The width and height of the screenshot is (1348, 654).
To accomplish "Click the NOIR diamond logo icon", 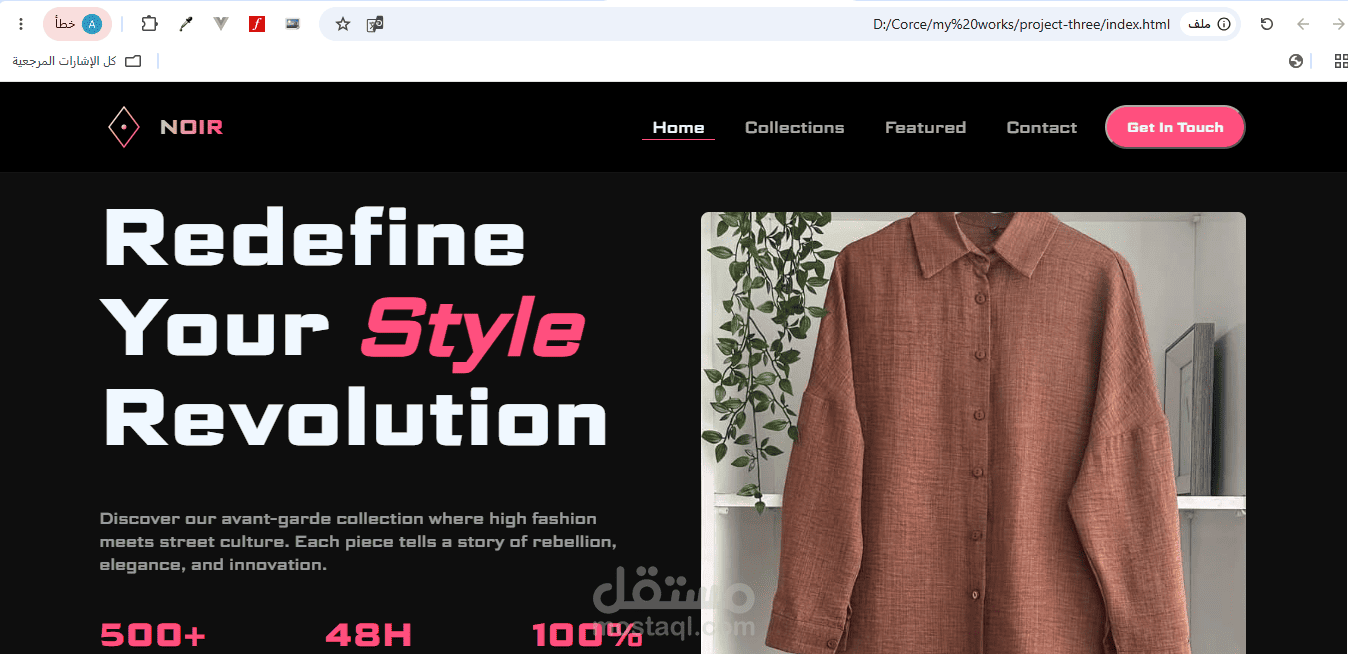I will 123,127.
